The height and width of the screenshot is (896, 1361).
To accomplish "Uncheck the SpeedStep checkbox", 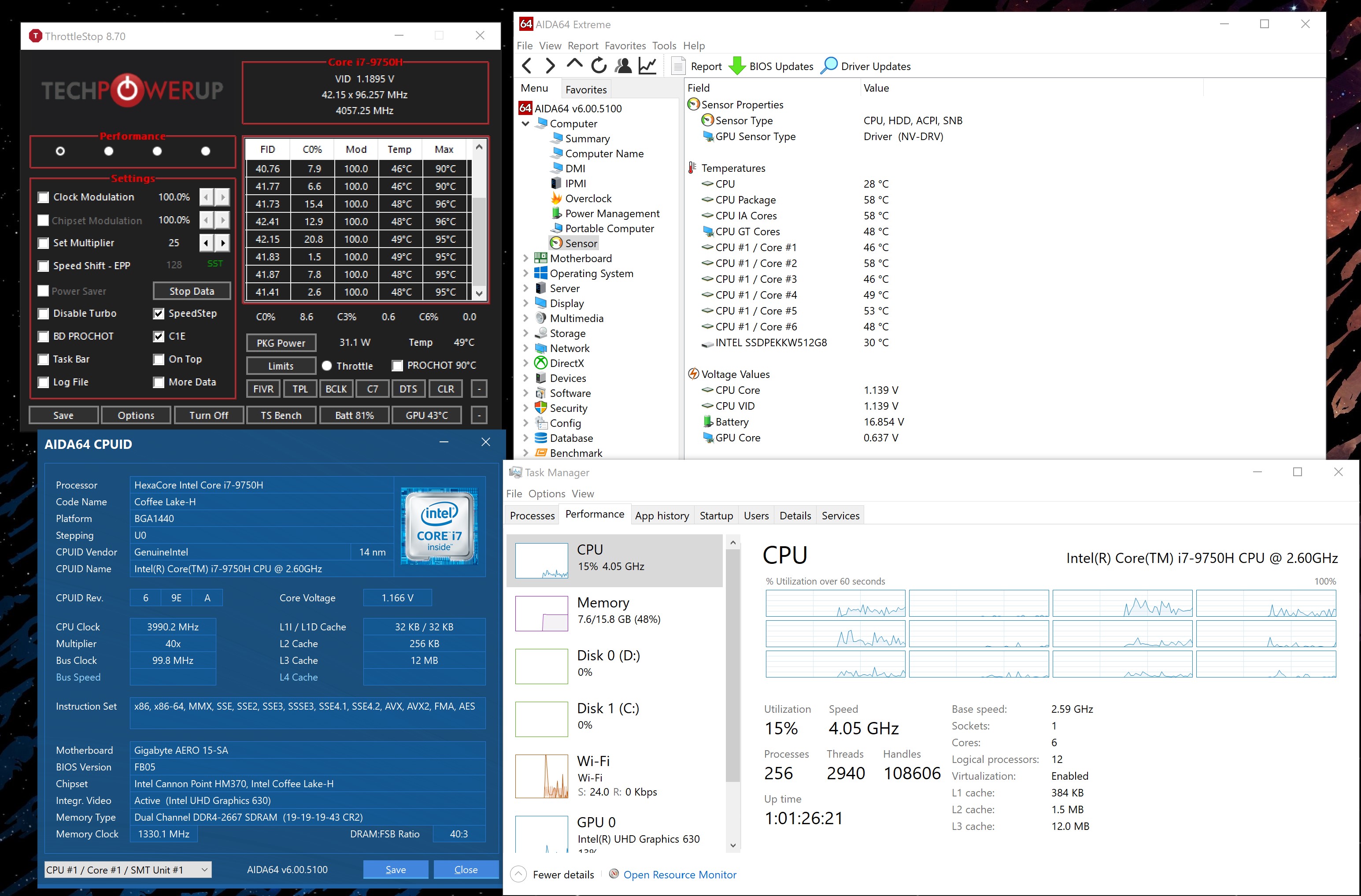I will click(x=159, y=313).
